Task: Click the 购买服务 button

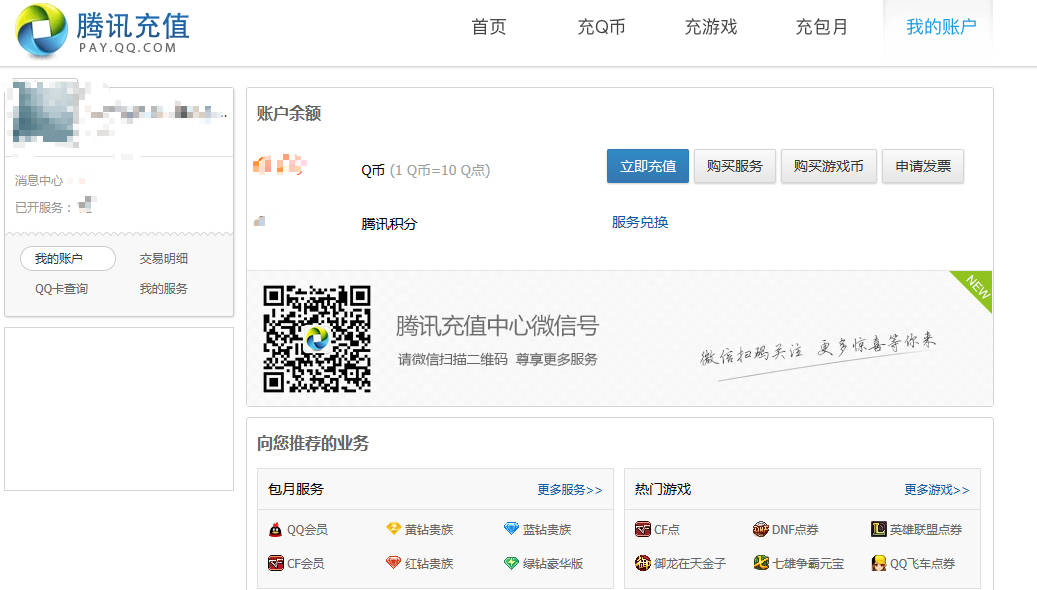Action: 735,166
